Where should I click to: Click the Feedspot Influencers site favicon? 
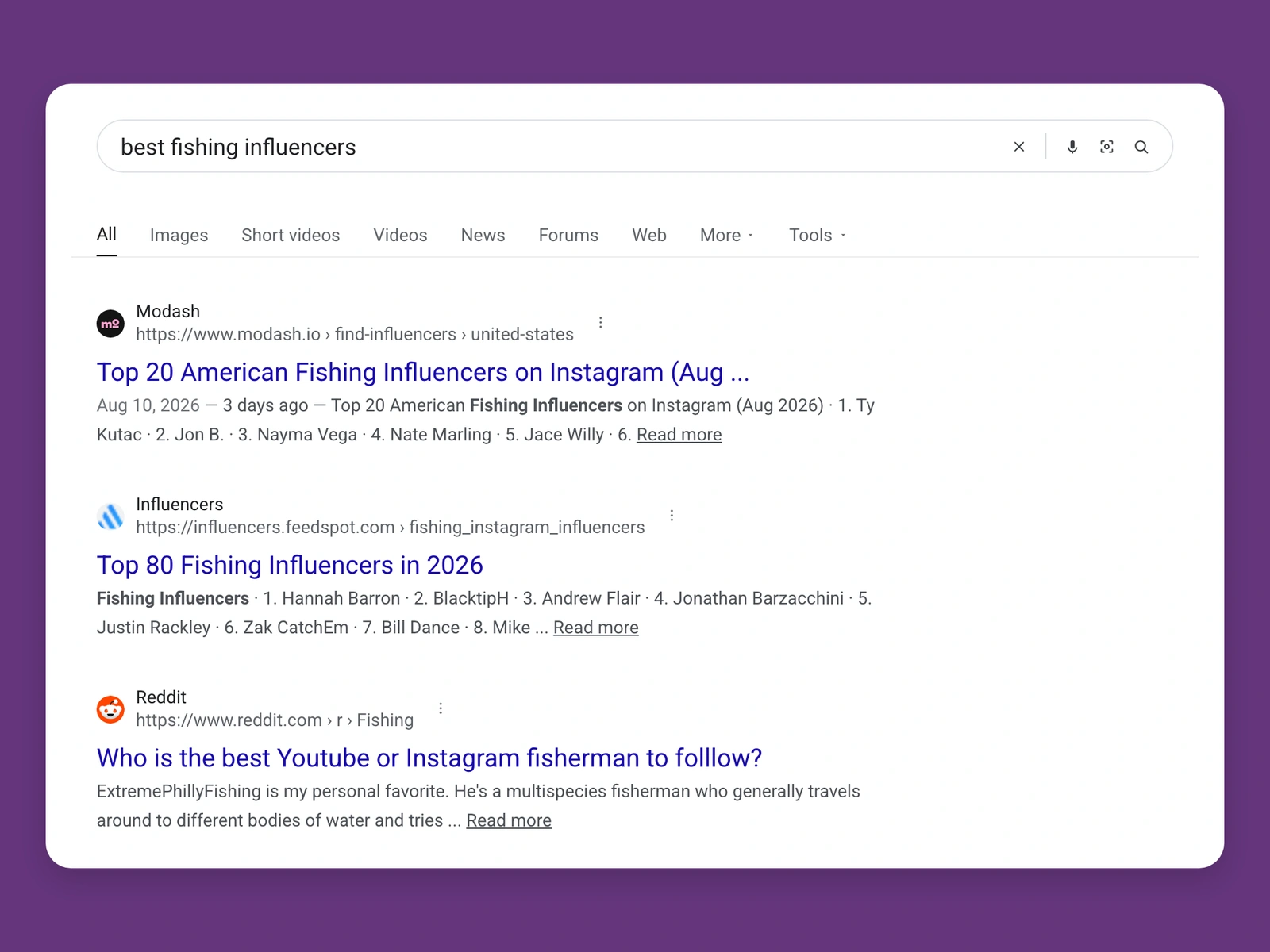tap(110, 516)
